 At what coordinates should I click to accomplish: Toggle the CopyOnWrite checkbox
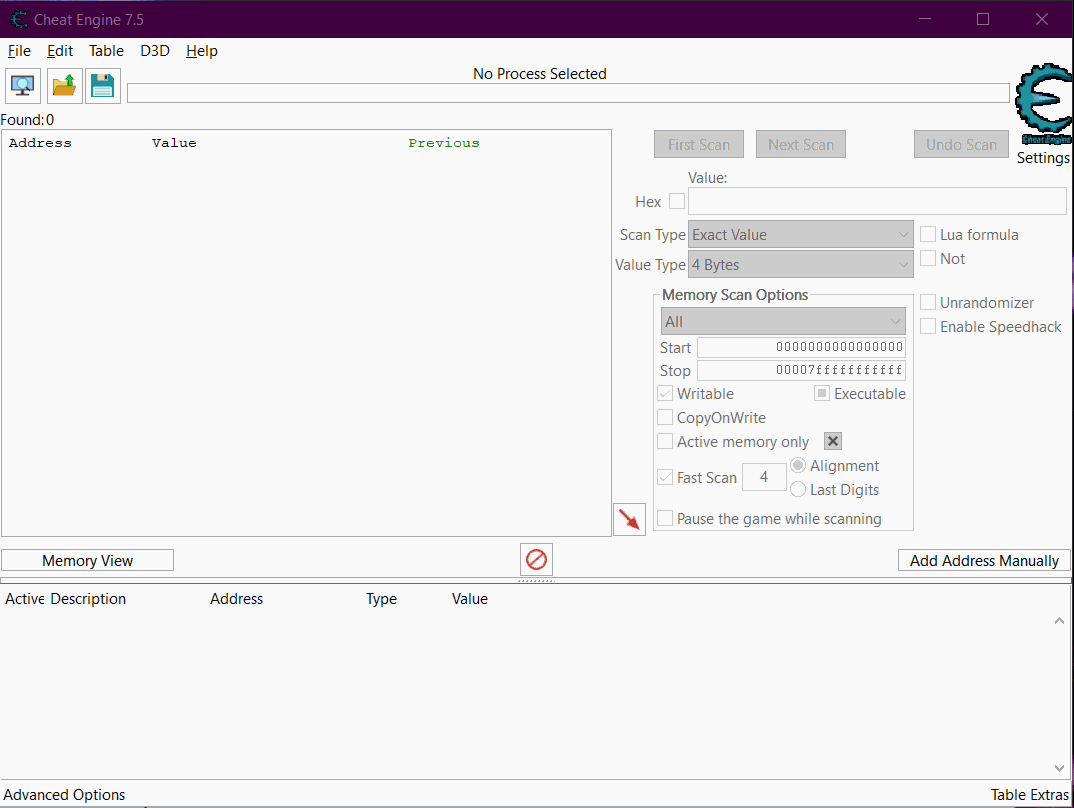665,418
